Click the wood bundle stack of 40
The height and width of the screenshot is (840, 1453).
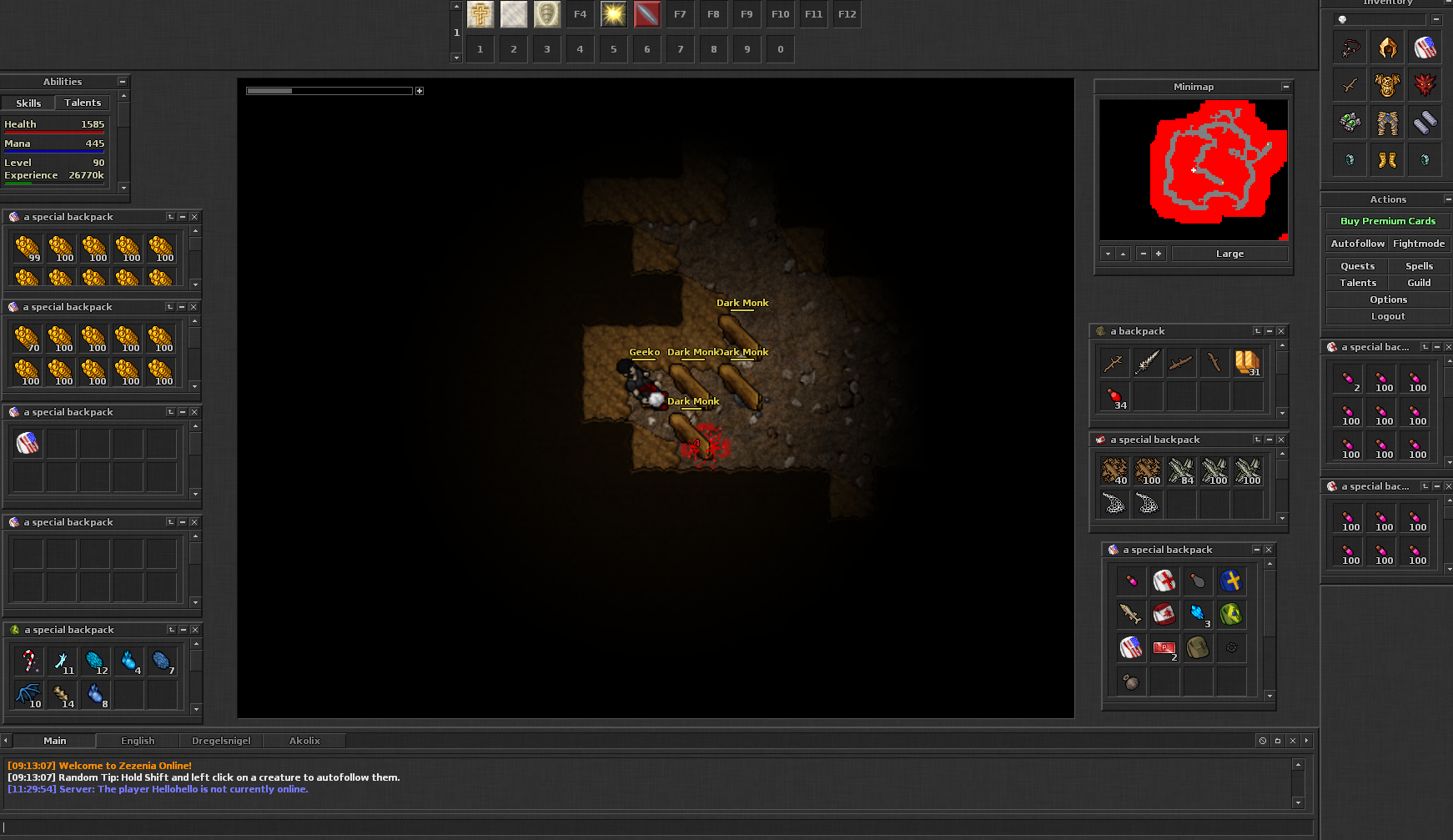click(1115, 470)
